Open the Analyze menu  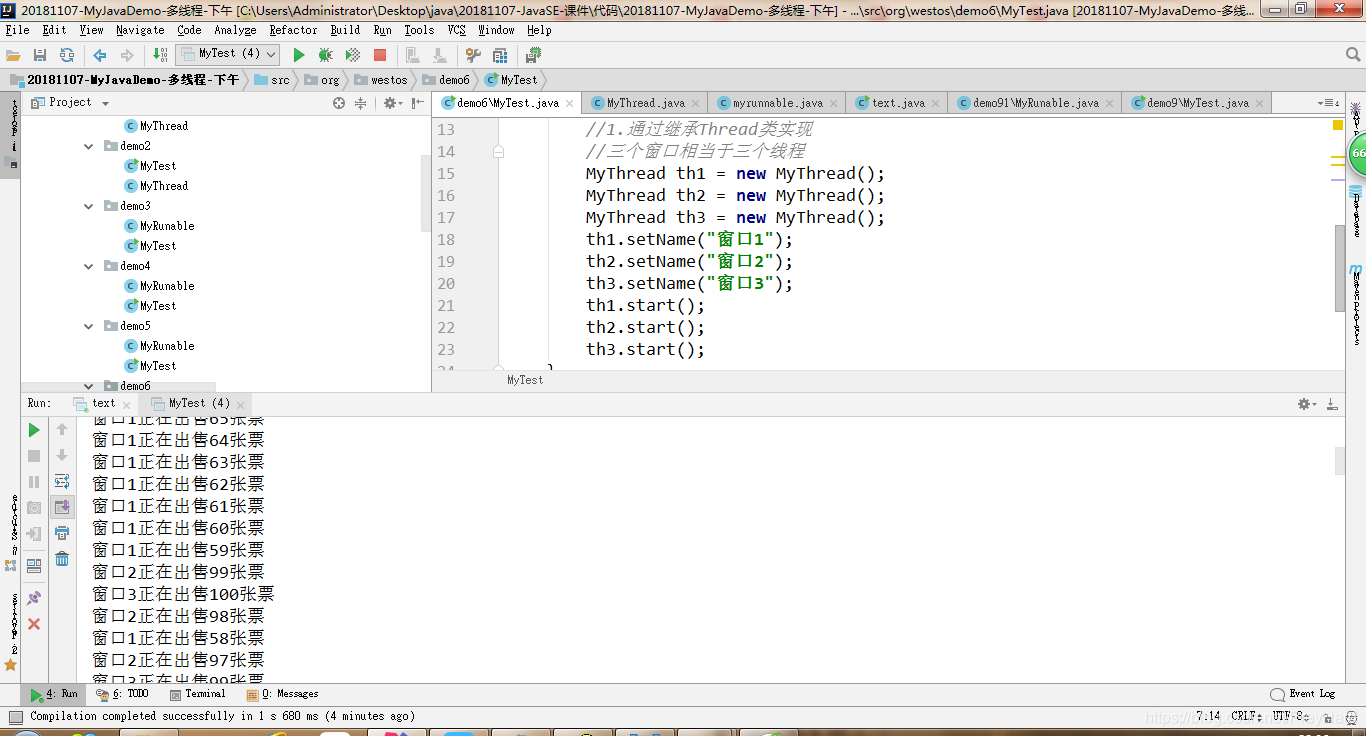235,30
